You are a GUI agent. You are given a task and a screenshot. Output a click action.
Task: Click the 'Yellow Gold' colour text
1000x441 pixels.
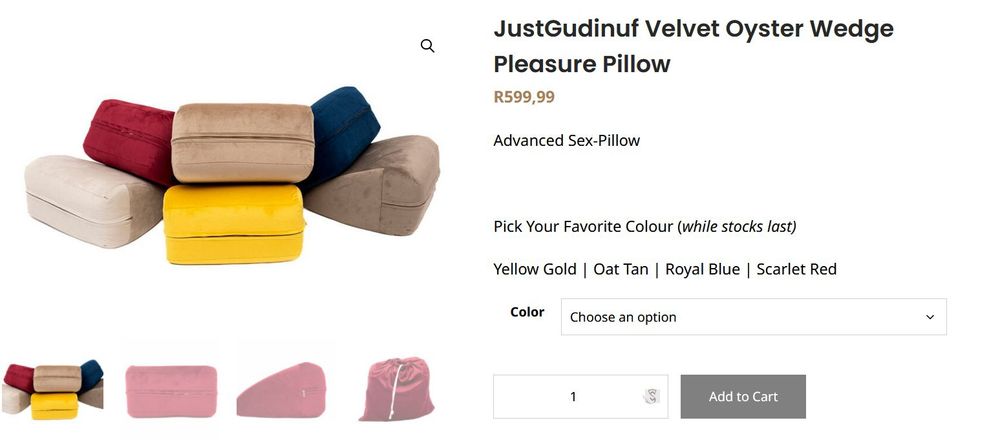tap(535, 269)
